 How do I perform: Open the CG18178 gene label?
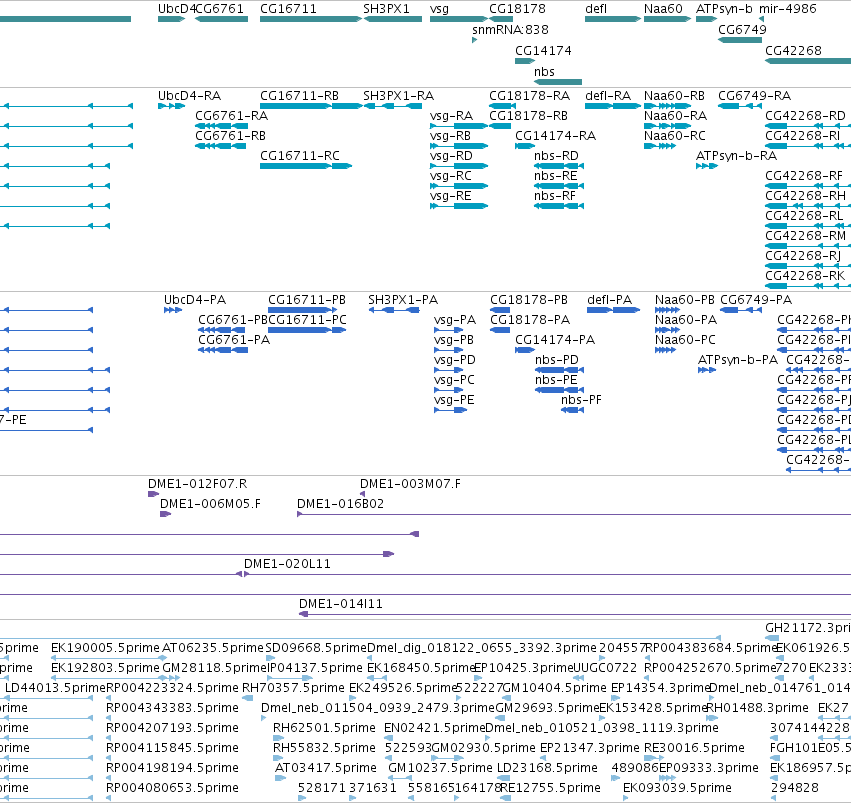coord(517,9)
